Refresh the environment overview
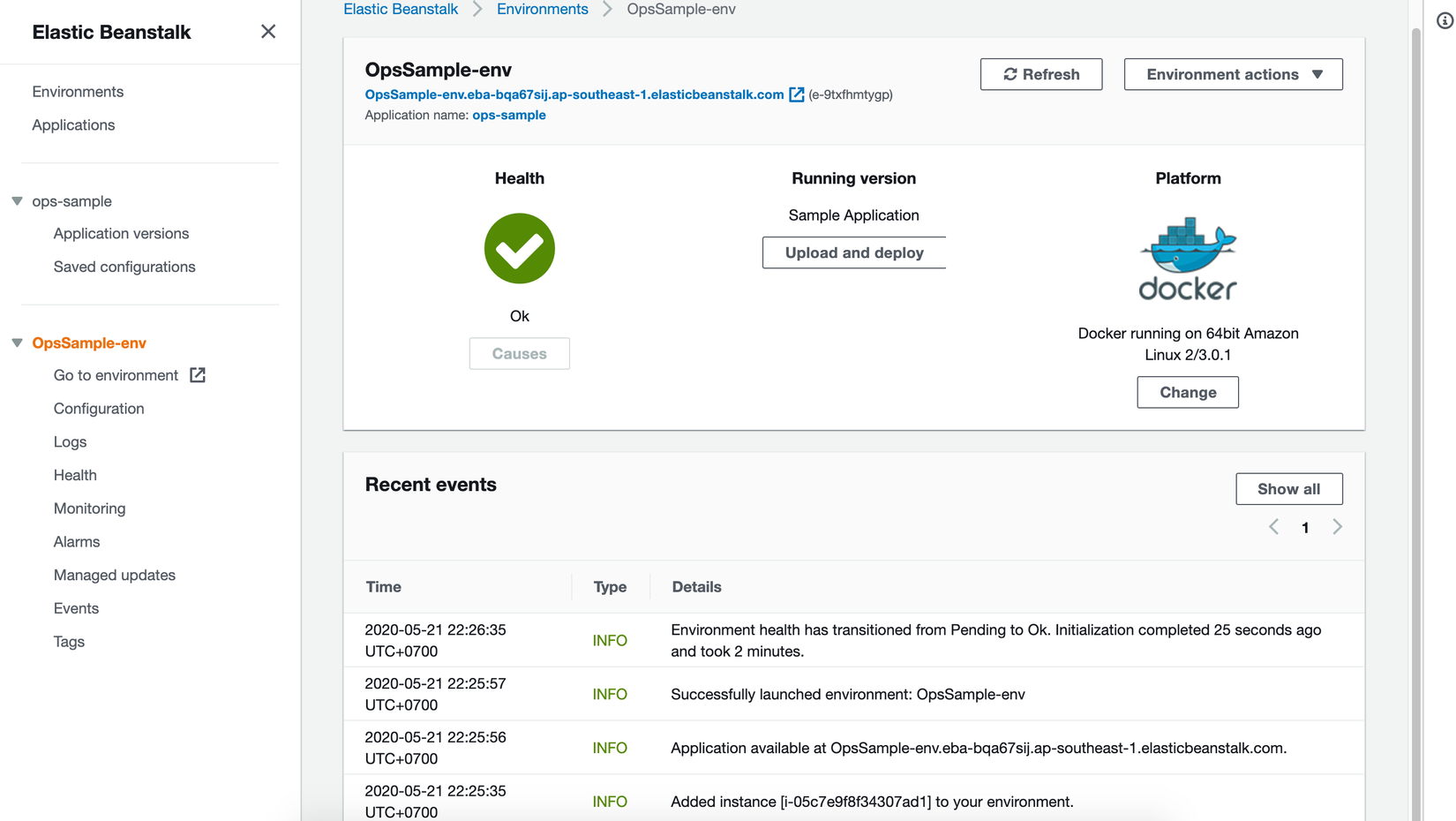The width and height of the screenshot is (1456, 821). pos(1041,74)
